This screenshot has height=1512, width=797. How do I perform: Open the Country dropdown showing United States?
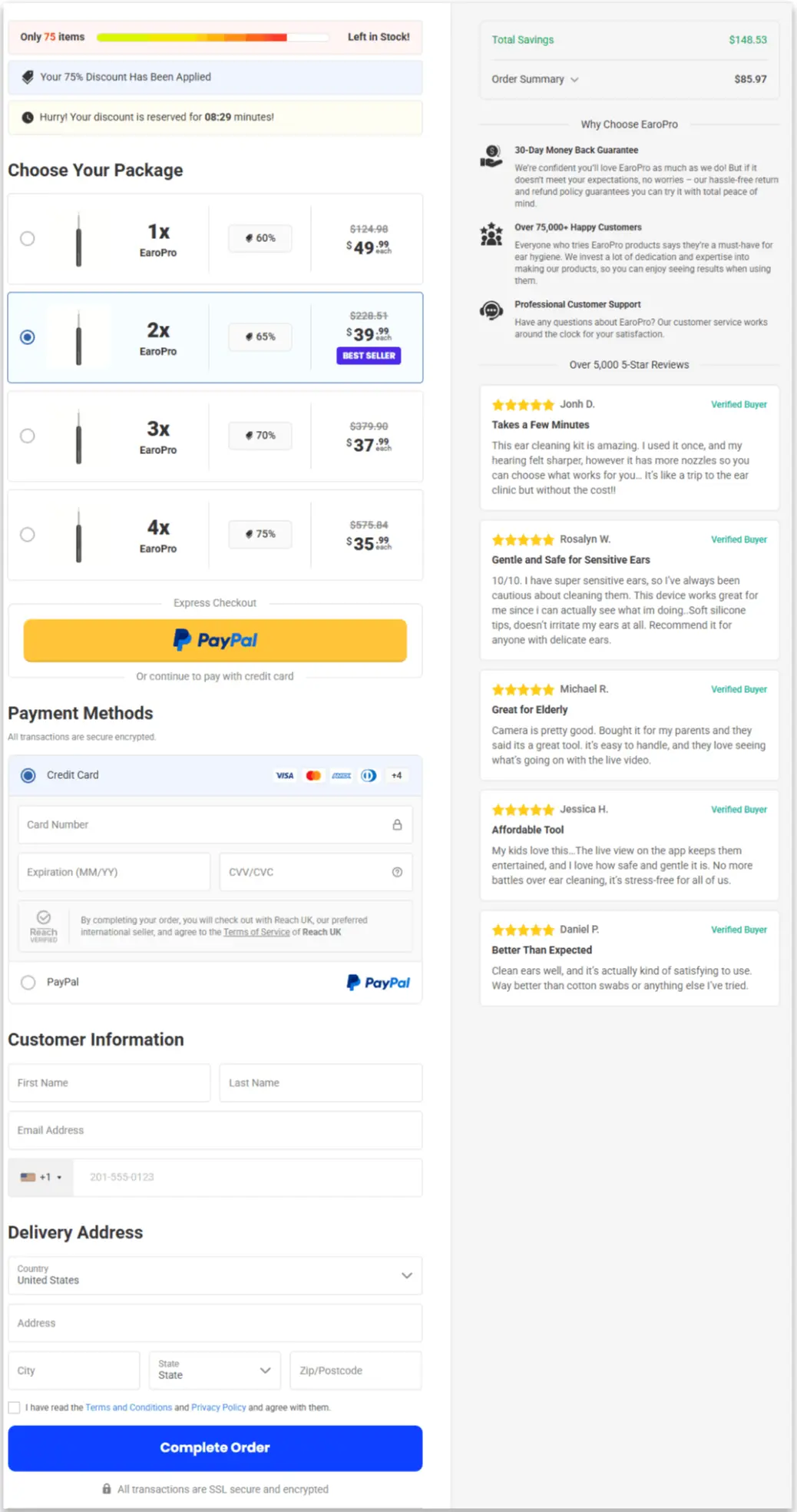pyautogui.click(x=215, y=1276)
